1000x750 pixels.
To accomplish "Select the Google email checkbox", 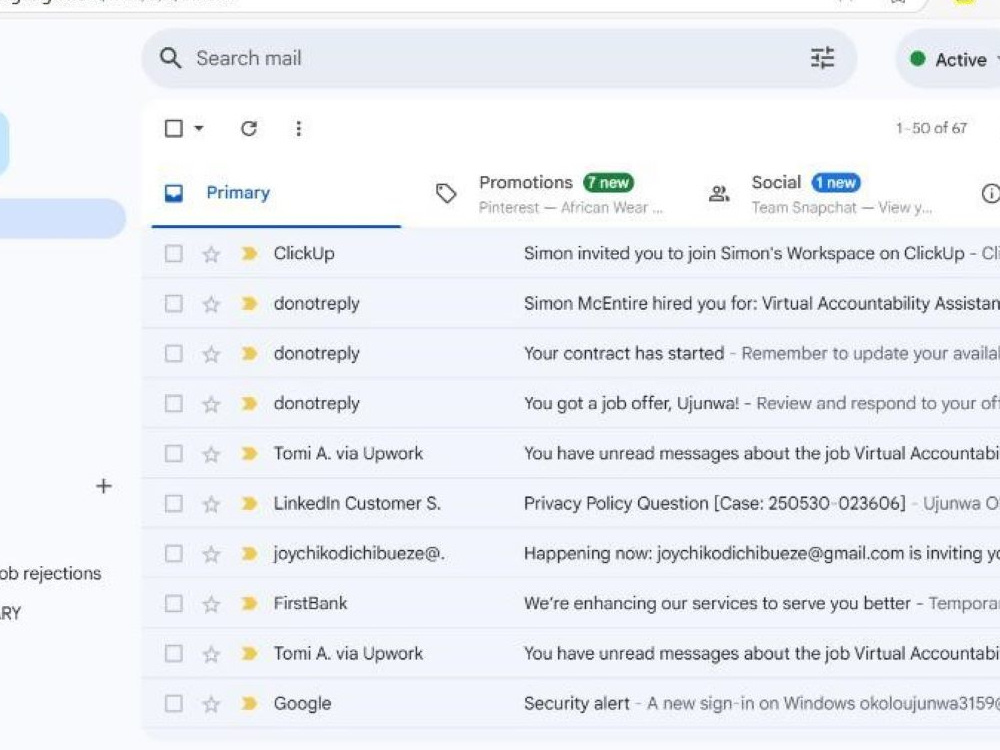I will tap(173, 703).
